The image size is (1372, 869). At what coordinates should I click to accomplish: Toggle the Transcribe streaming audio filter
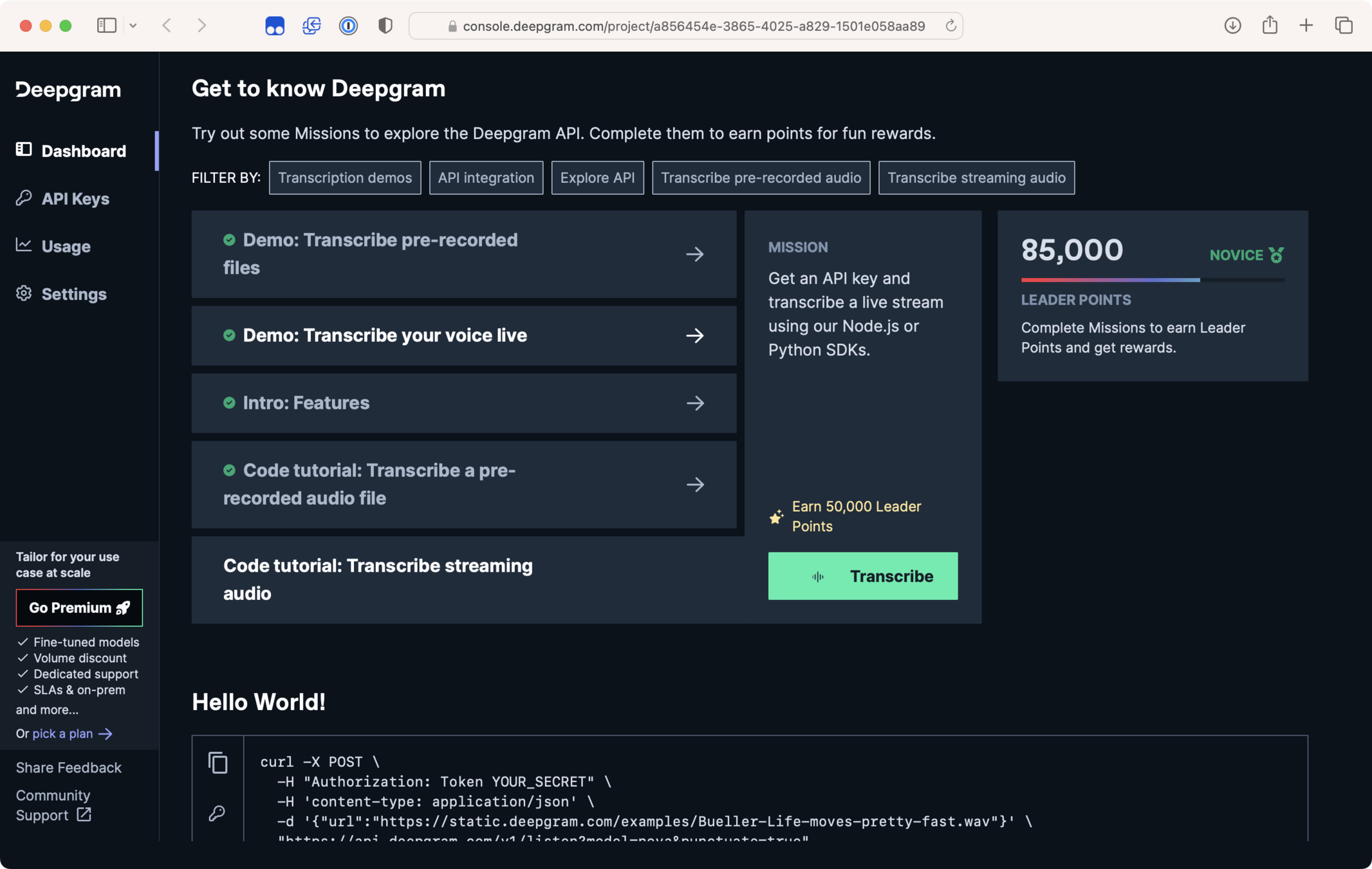[976, 178]
